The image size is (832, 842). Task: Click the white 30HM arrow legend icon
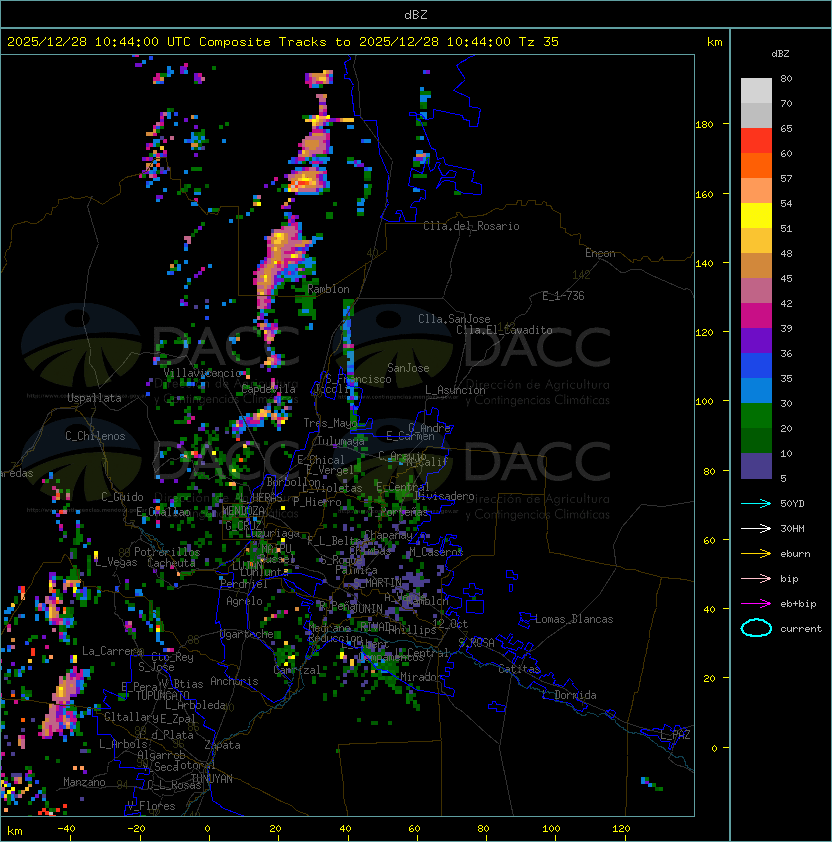coord(756,528)
